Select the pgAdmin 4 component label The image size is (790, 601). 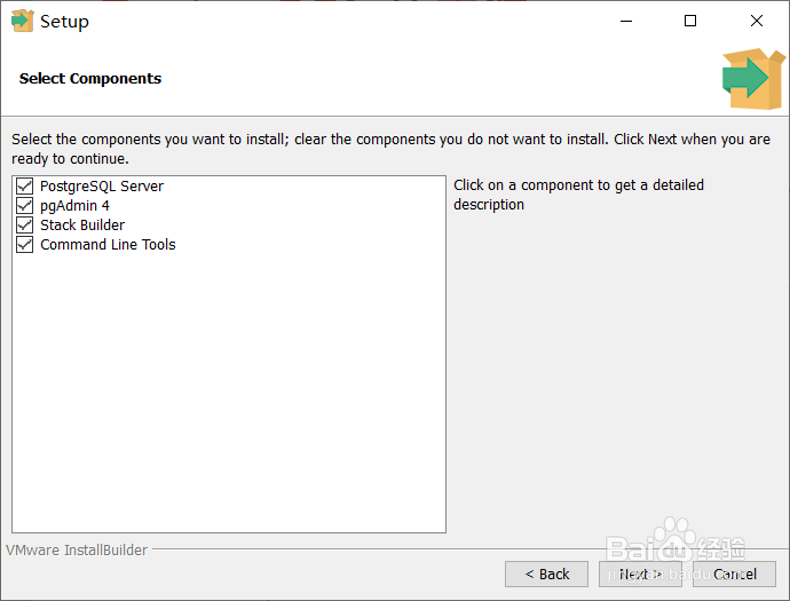(75, 205)
